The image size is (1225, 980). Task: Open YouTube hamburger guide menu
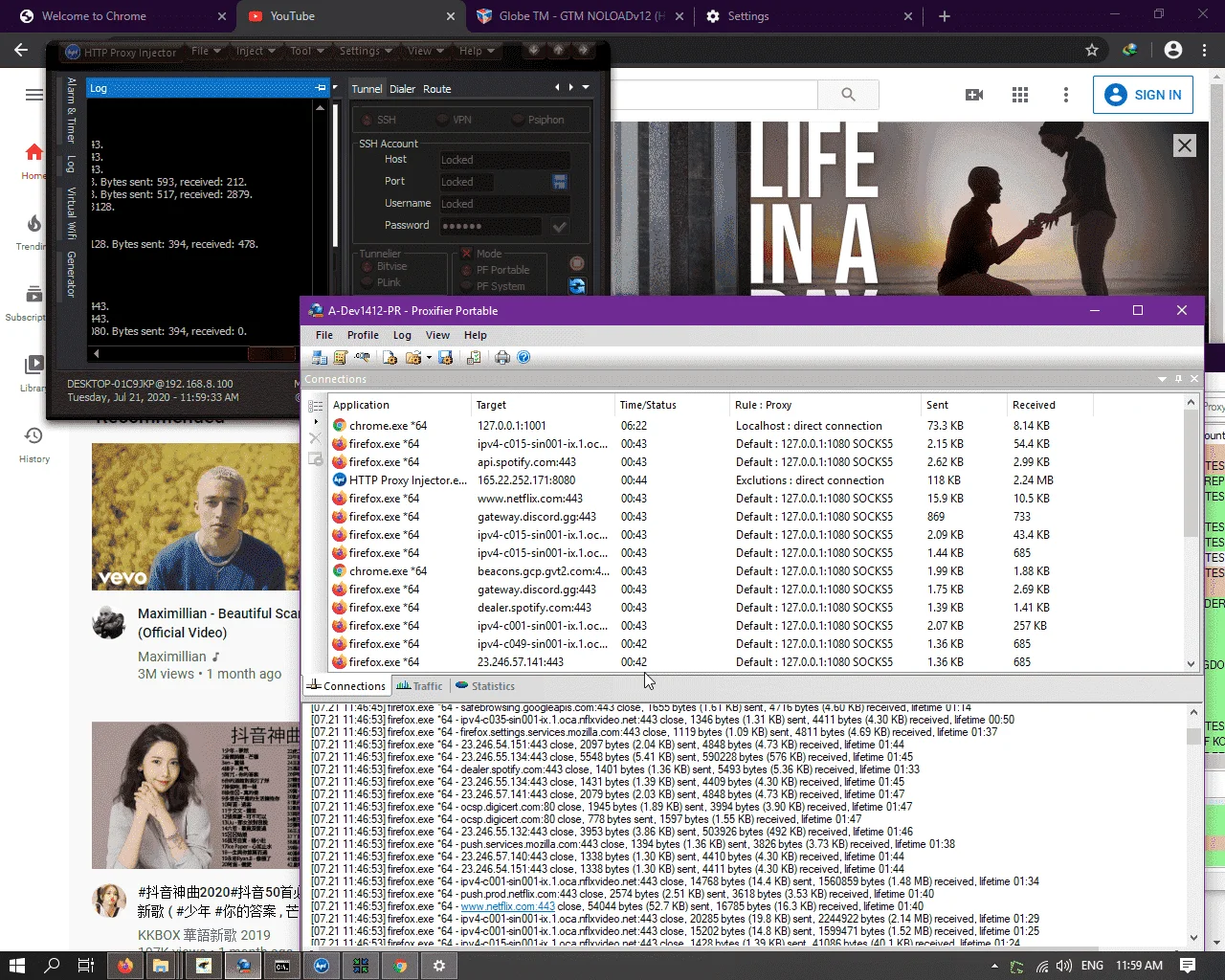(x=34, y=95)
